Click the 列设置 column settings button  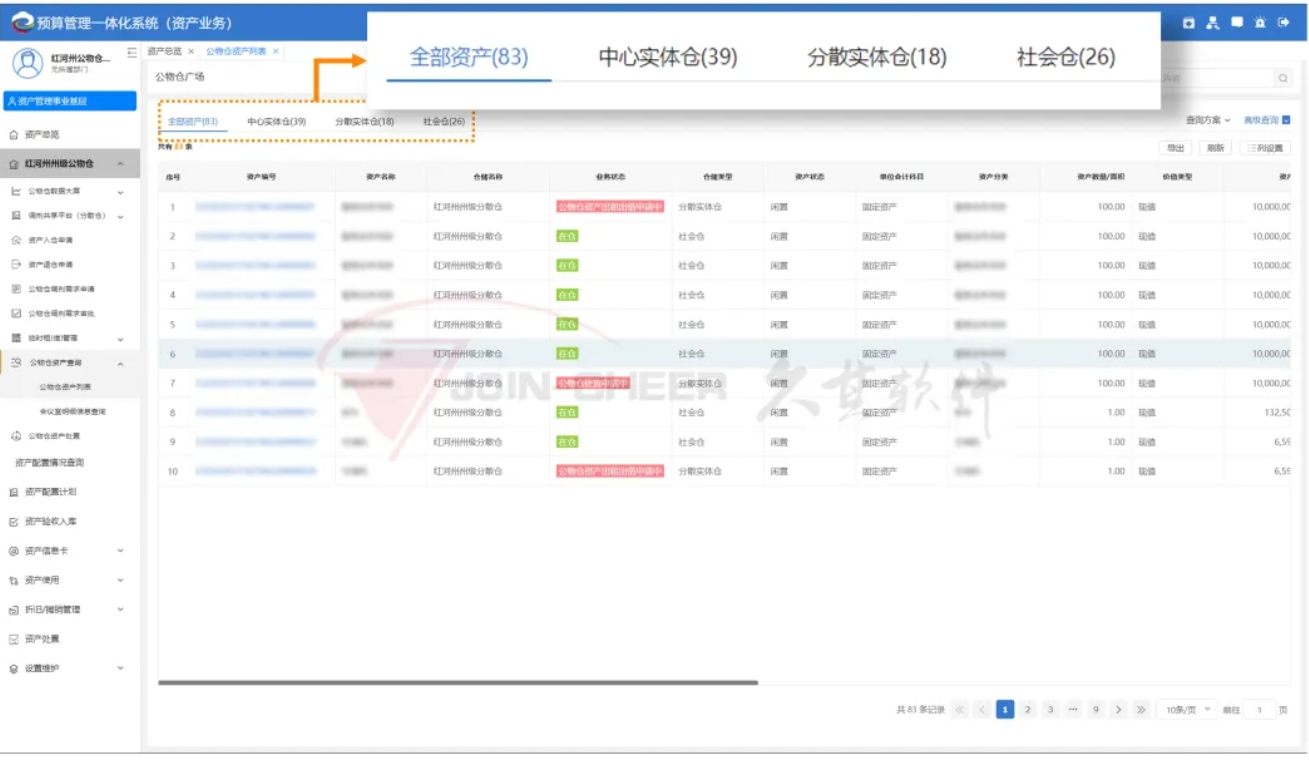pos(1265,148)
